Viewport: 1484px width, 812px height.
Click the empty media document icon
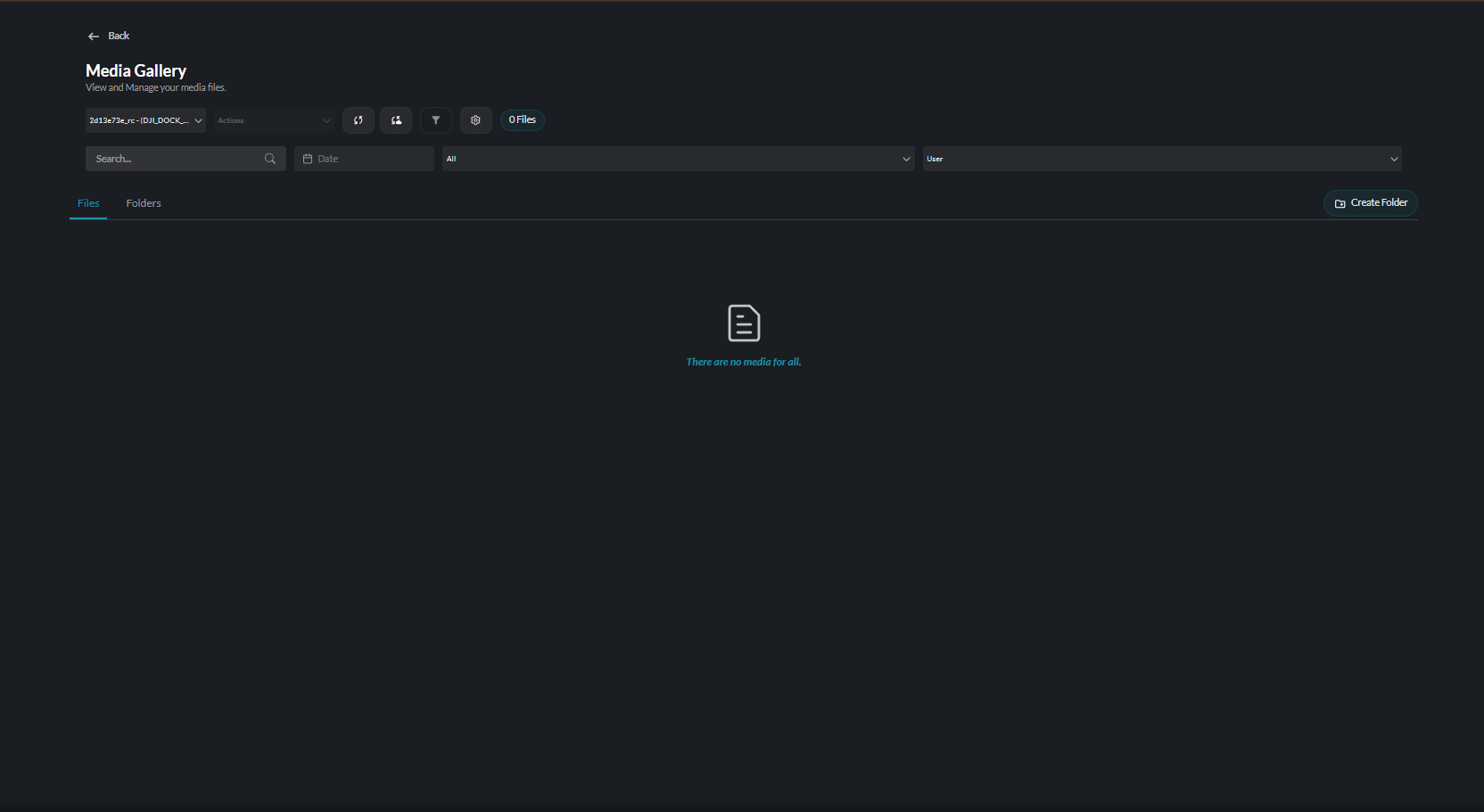(744, 323)
